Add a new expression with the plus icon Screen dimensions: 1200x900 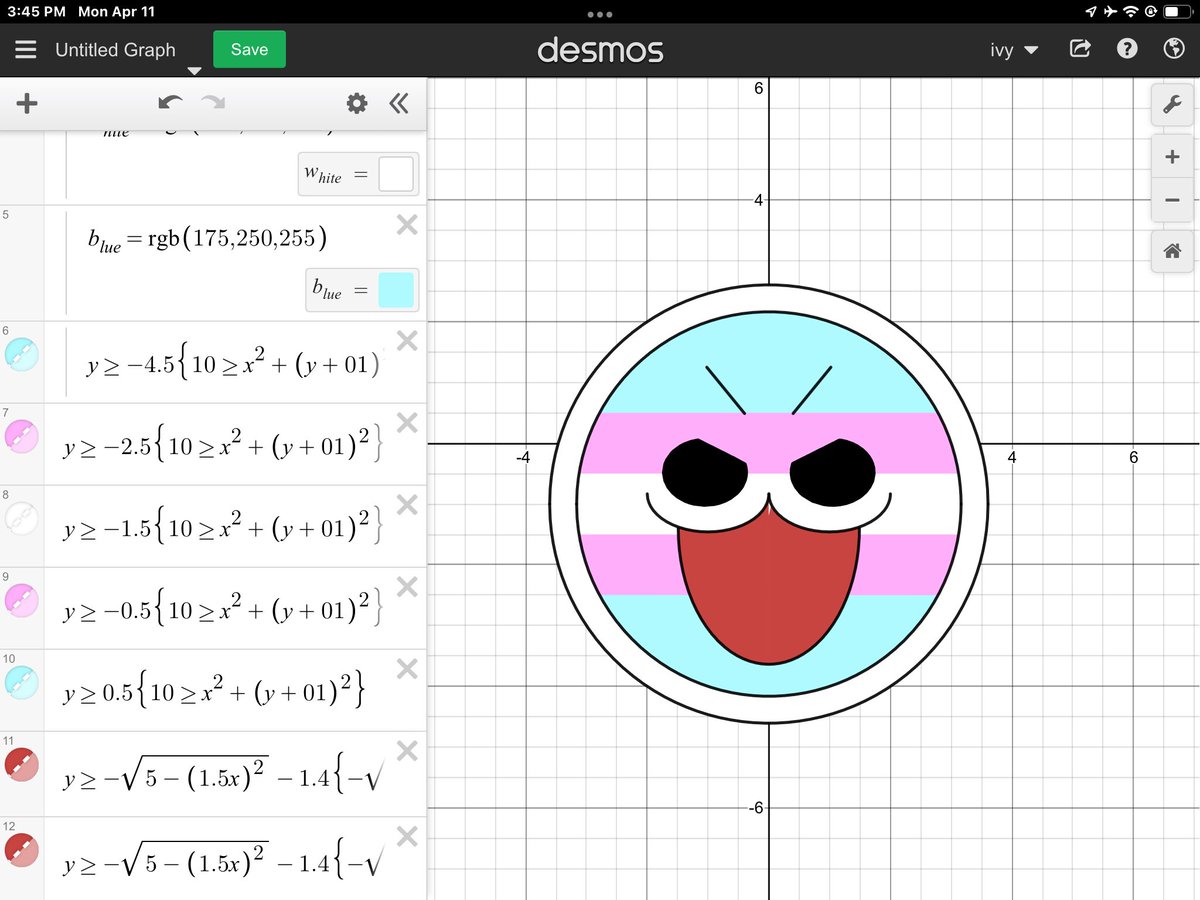tap(27, 103)
